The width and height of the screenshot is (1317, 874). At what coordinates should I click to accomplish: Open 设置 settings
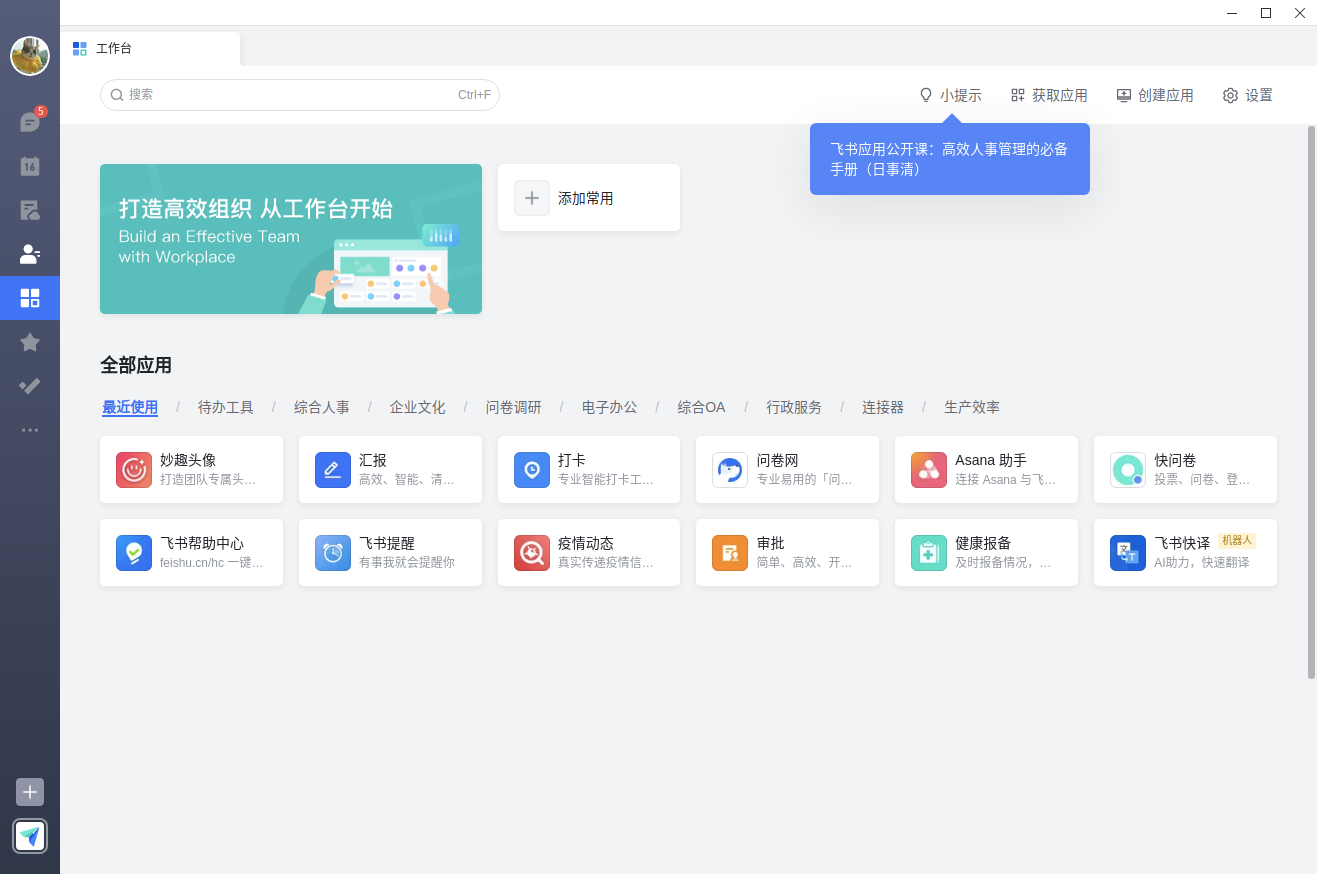[x=1248, y=95]
